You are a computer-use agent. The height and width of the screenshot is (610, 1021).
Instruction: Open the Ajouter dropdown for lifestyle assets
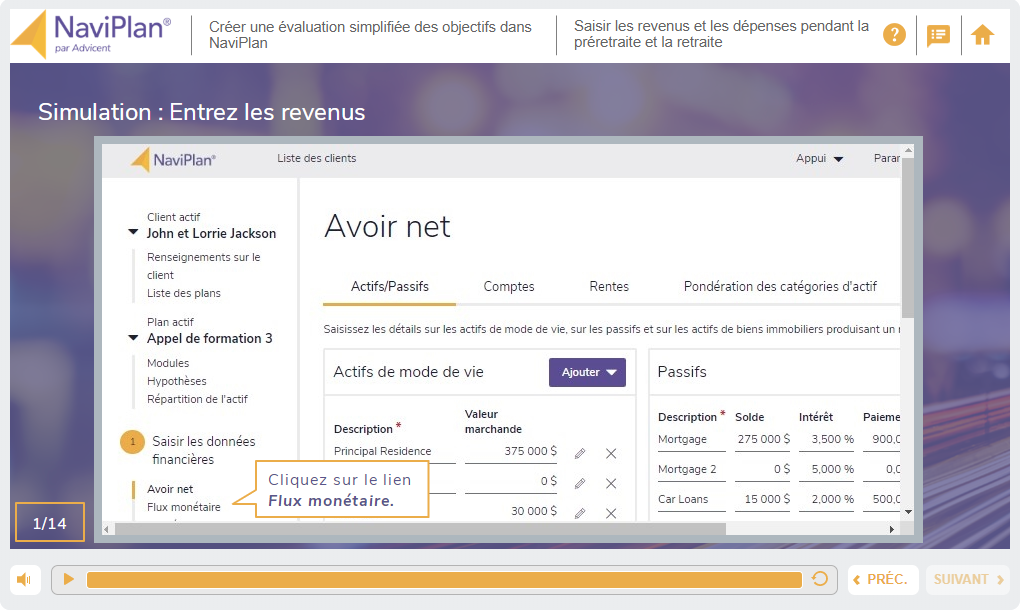(587, 372)
